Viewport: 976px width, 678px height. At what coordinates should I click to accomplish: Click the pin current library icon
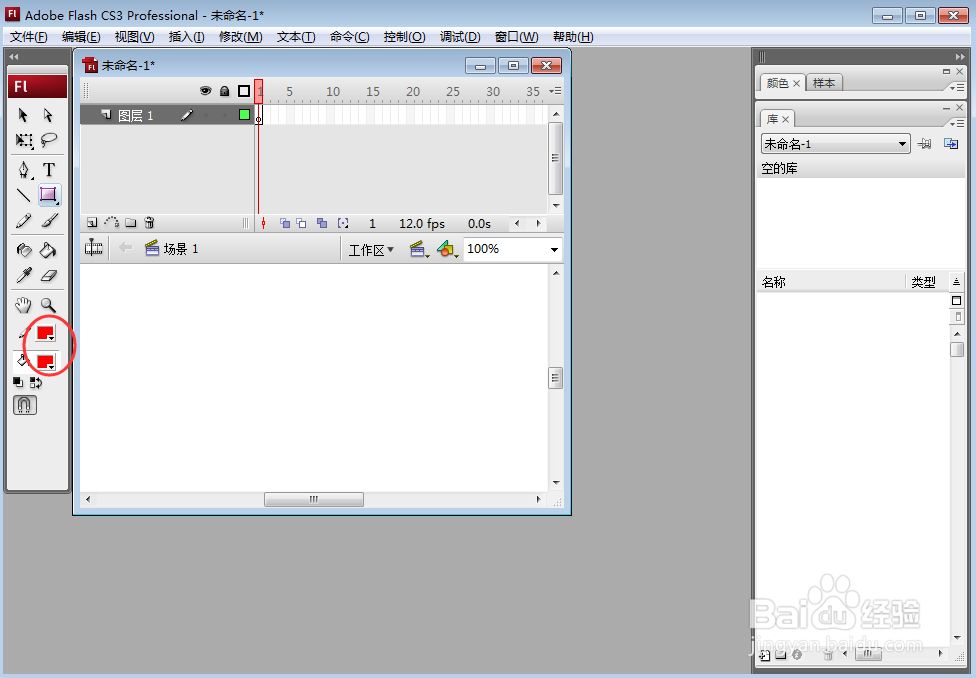click(924, 144)
